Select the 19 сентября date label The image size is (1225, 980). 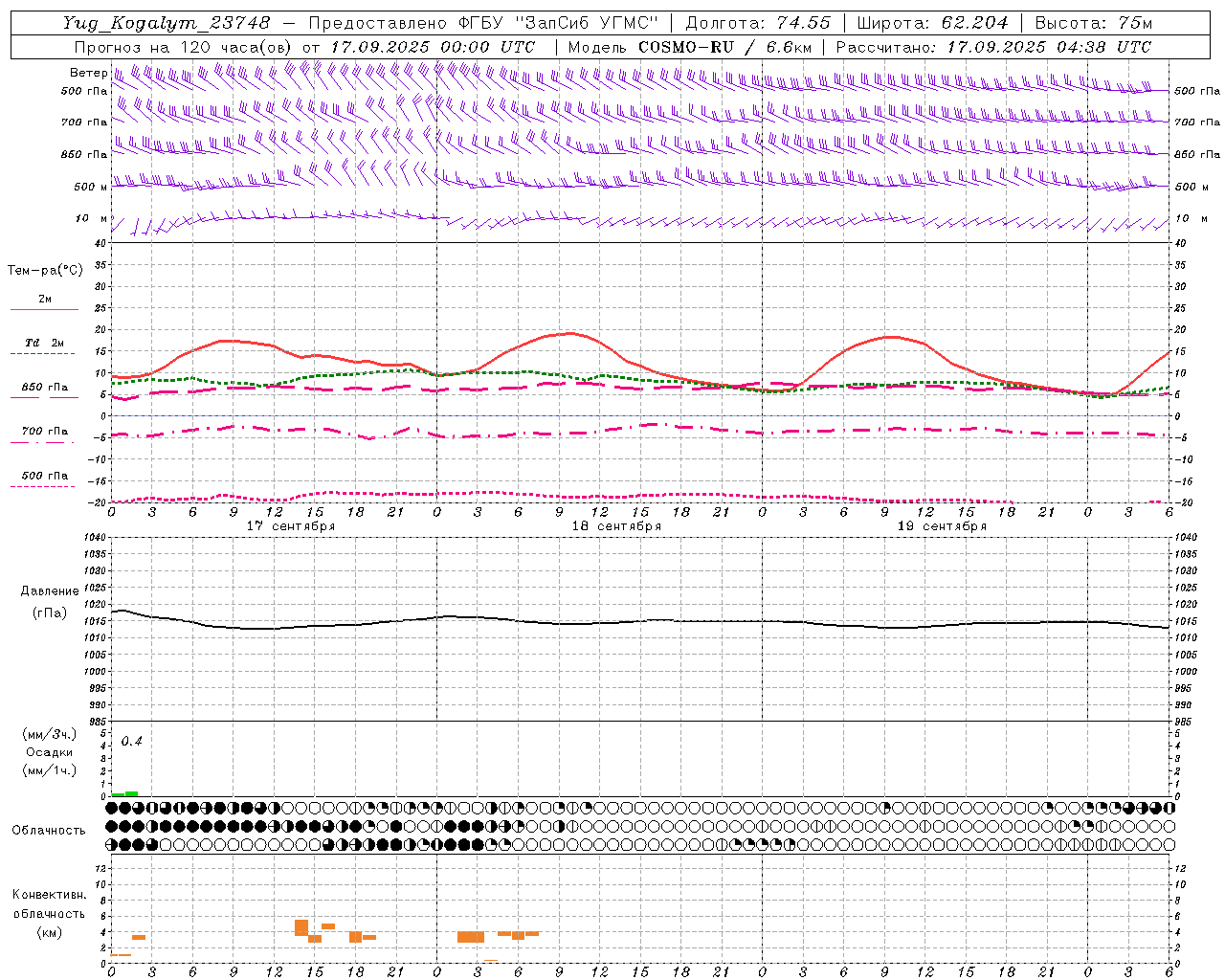point(942,526)
